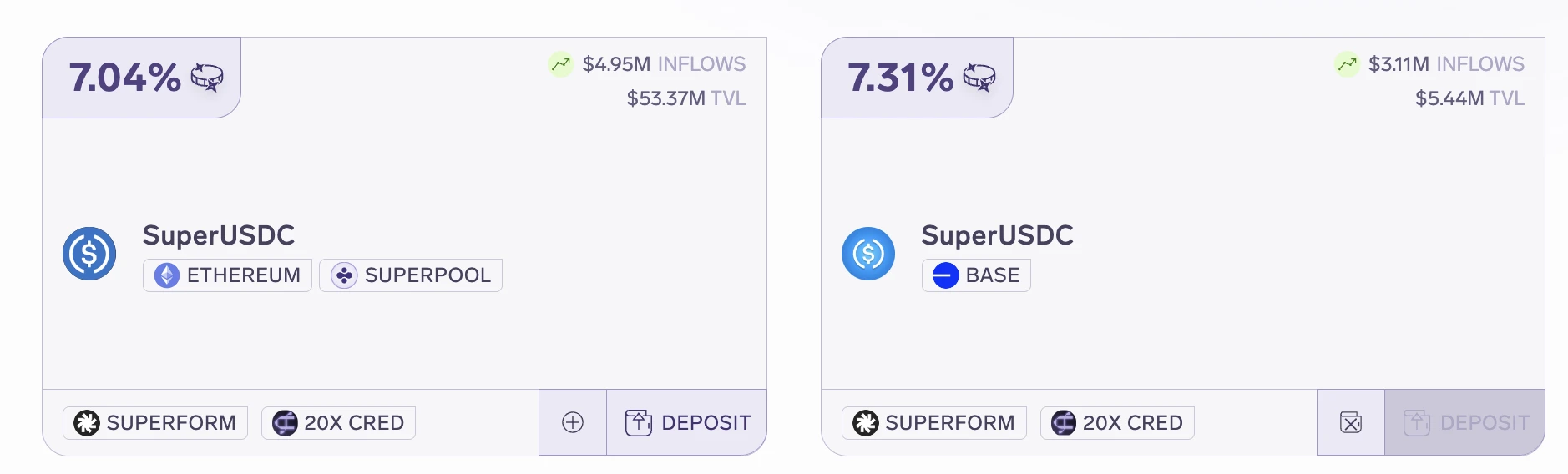Click the rewards icon beside 7.31%
Screen dimensions: 1568x474
tap(979, 78)
